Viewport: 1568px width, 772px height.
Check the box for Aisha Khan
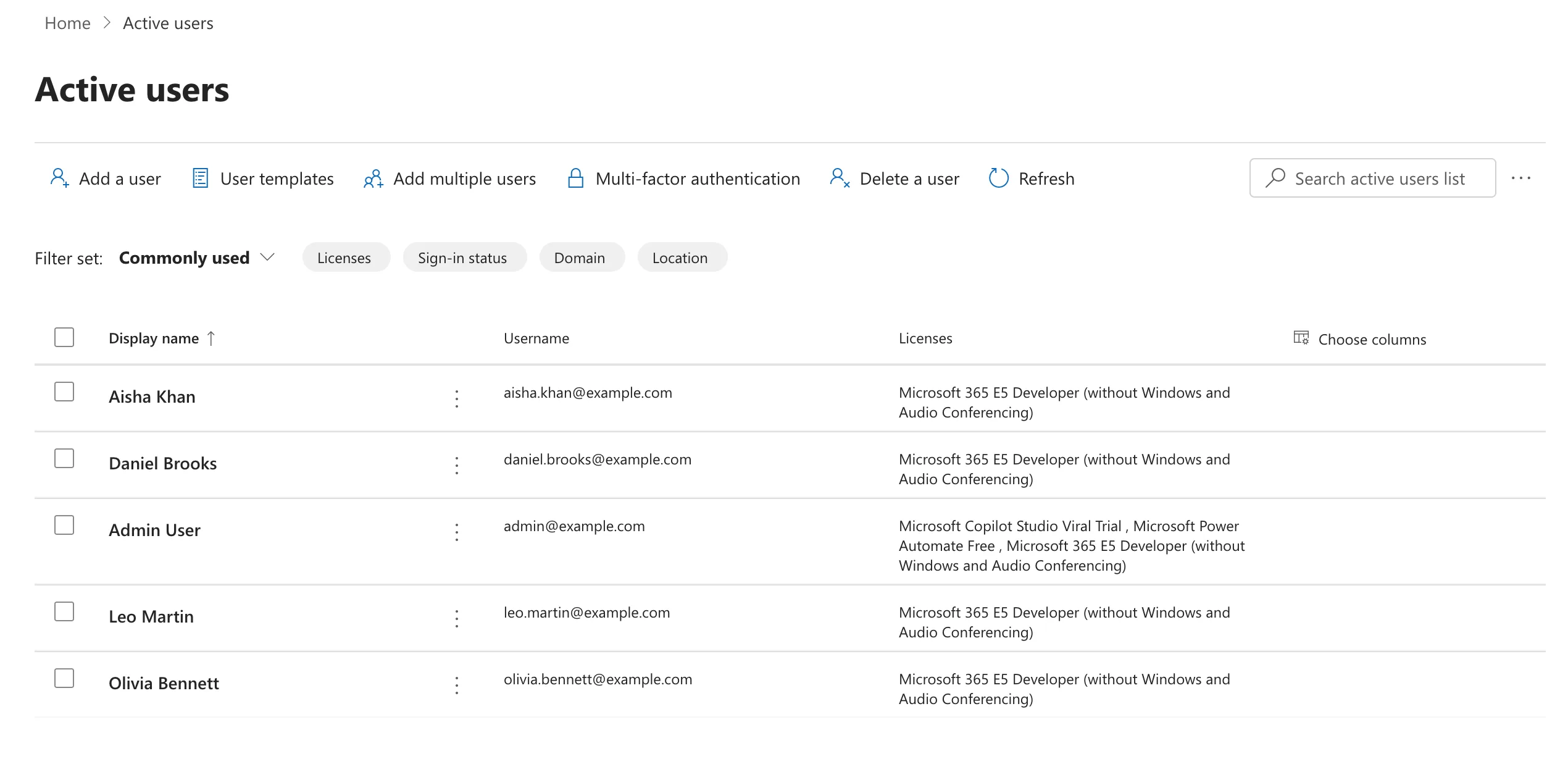(x=64, y=392)
